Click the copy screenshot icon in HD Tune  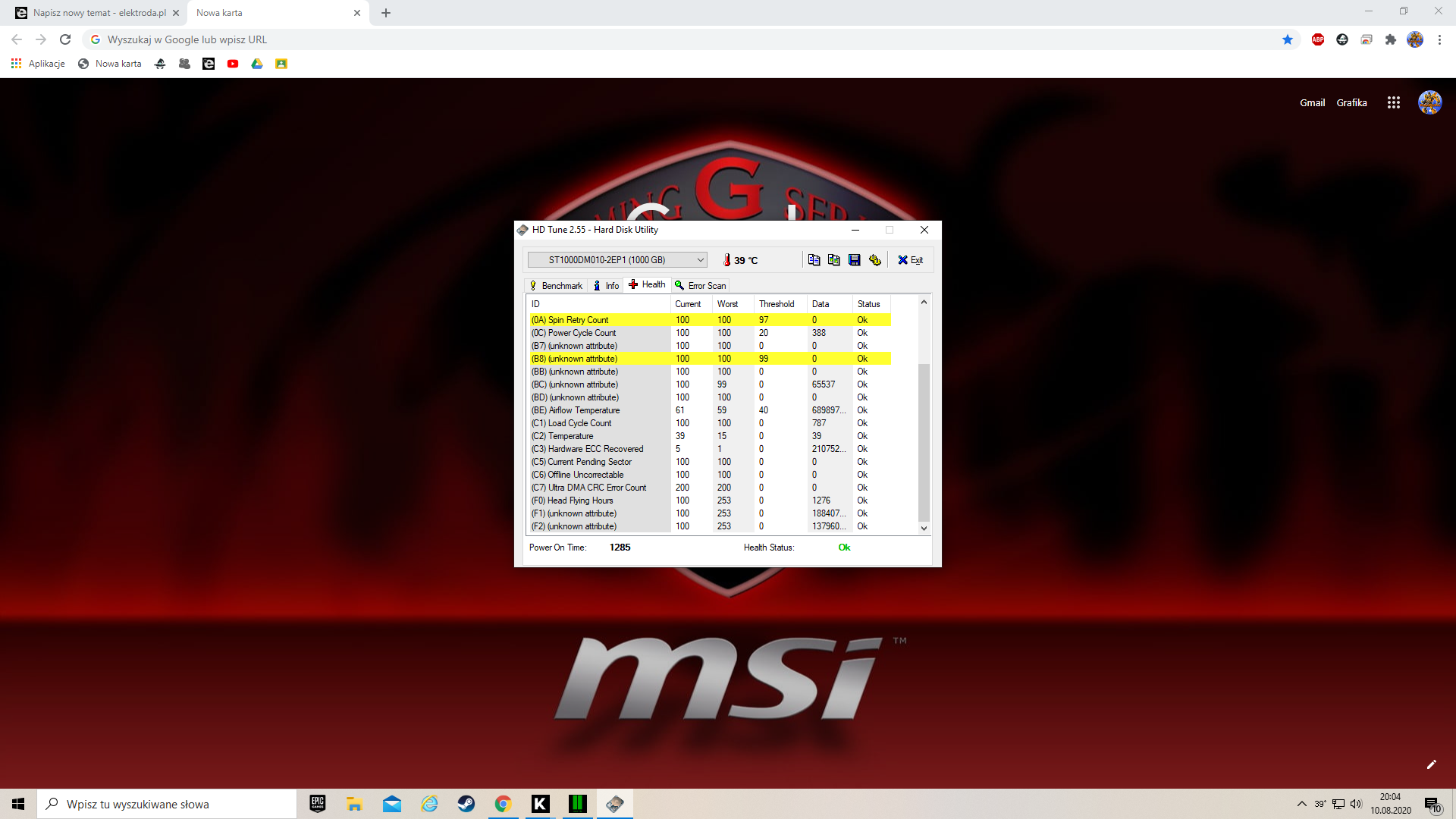tap(834, 260)
